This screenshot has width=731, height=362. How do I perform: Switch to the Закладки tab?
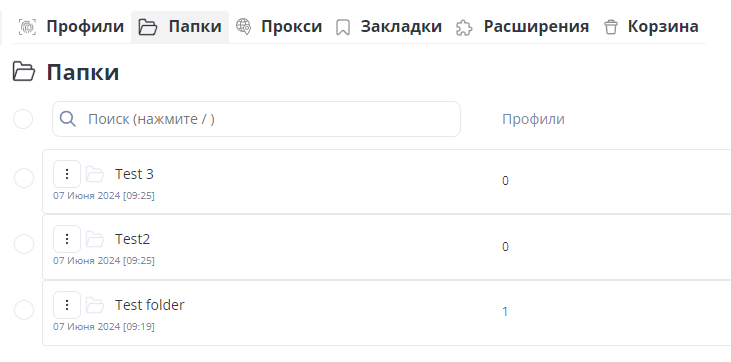click(389, 27)
